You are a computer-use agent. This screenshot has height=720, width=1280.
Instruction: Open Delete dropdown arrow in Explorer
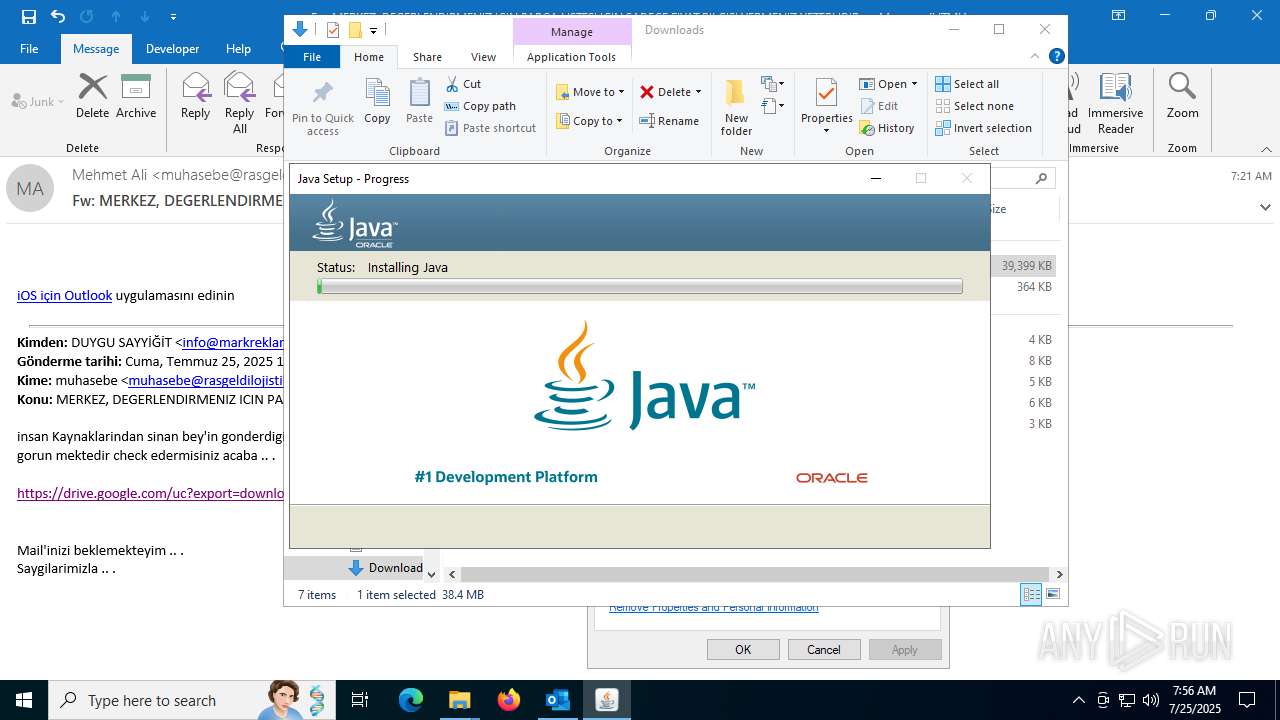[698, 92]
